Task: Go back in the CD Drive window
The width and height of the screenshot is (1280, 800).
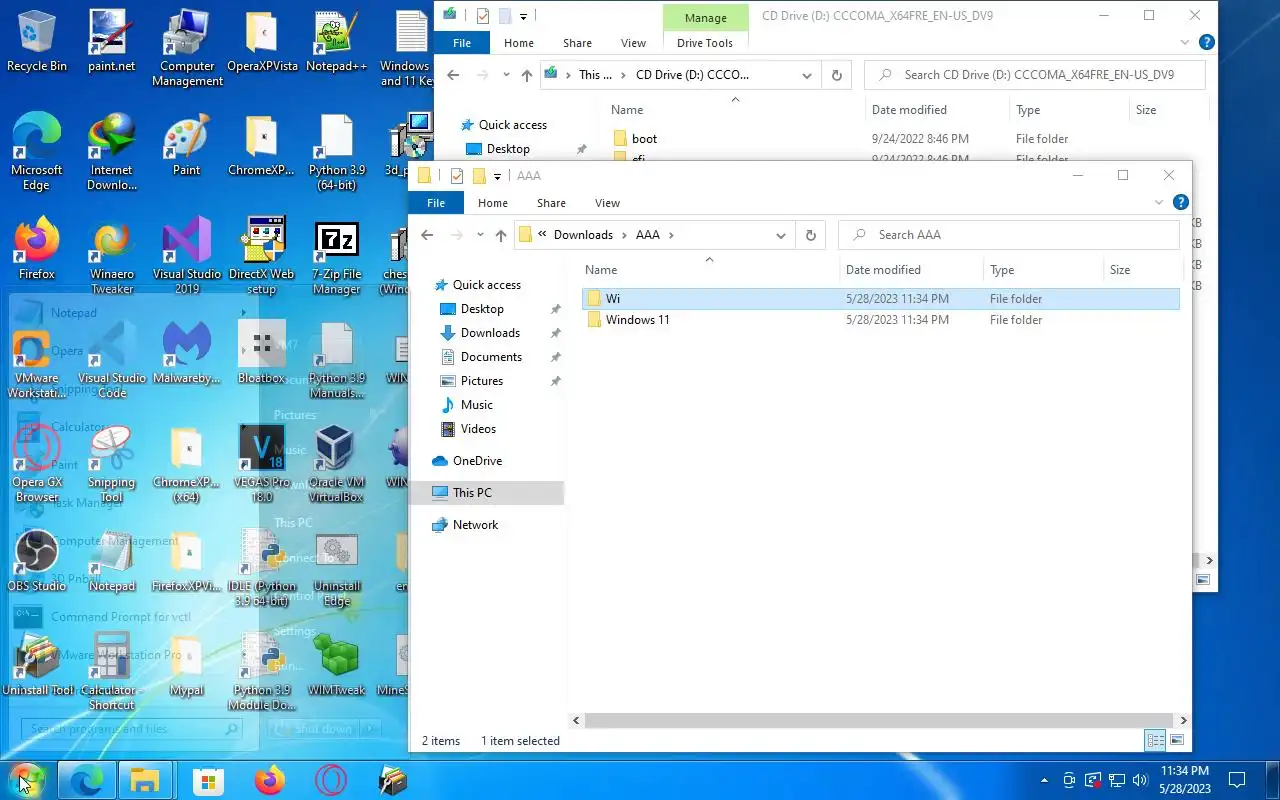Action: (x=453, y=75)
